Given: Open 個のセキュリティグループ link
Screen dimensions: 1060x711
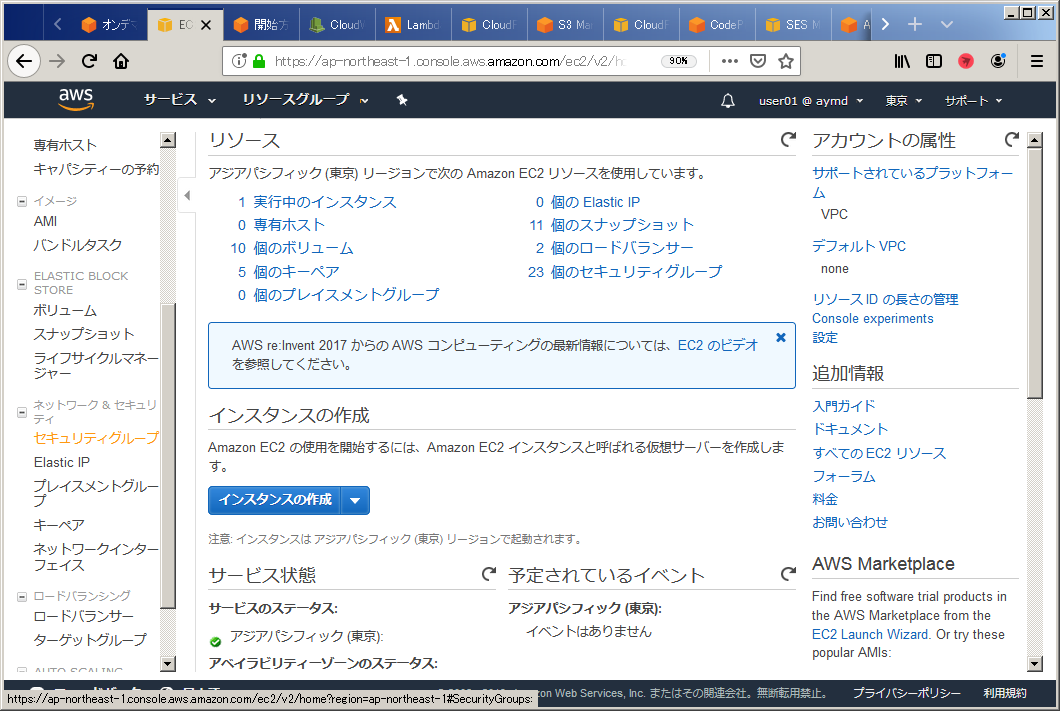Looking at the screenshot, I should click(x=636, y=272).
